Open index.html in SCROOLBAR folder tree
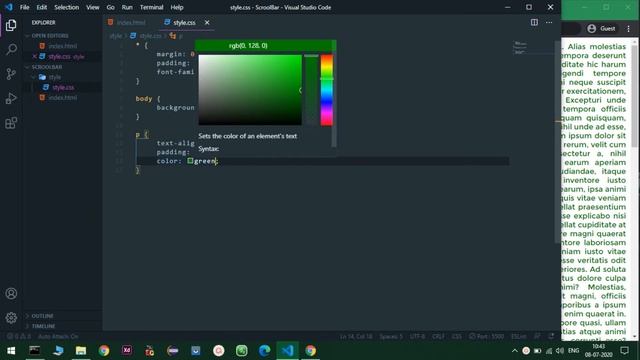The width and height of the screenshot is (640, 360). tap(62, 98)
